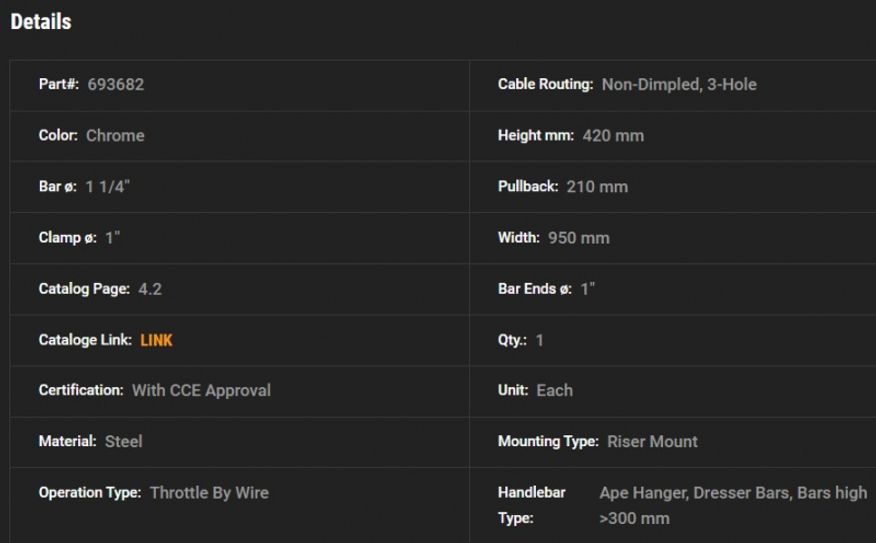The image size is (876, 543).
Task: Open the orange catalogue LINK
Action: tap(156, 340)
